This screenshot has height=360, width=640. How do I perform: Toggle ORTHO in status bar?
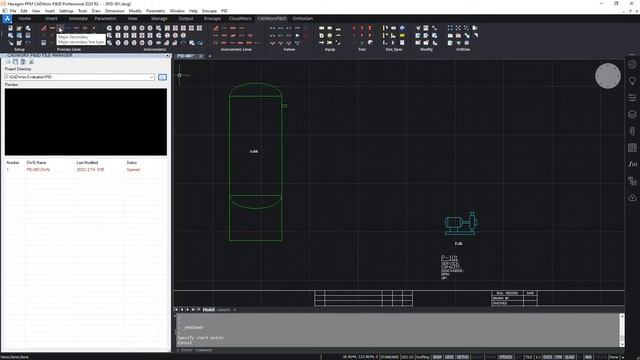pos(462,357)
